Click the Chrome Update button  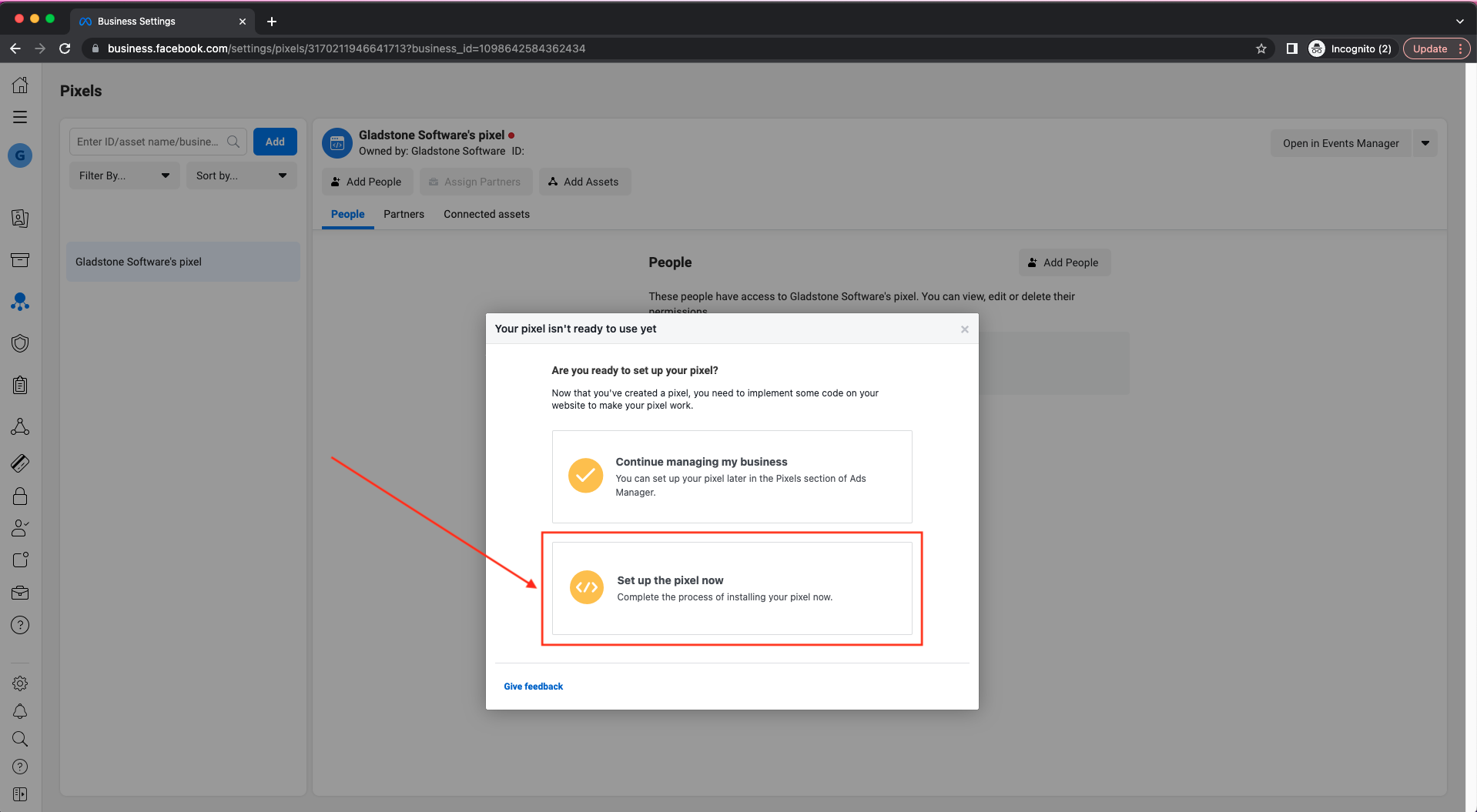pyautogui.click(x=1437, y=48)
